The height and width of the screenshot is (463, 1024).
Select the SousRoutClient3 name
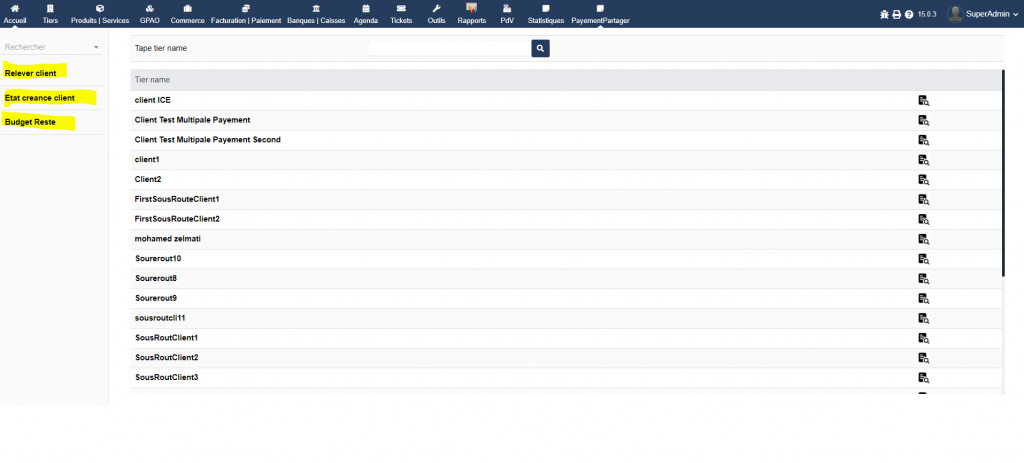(x=167, y=377)
